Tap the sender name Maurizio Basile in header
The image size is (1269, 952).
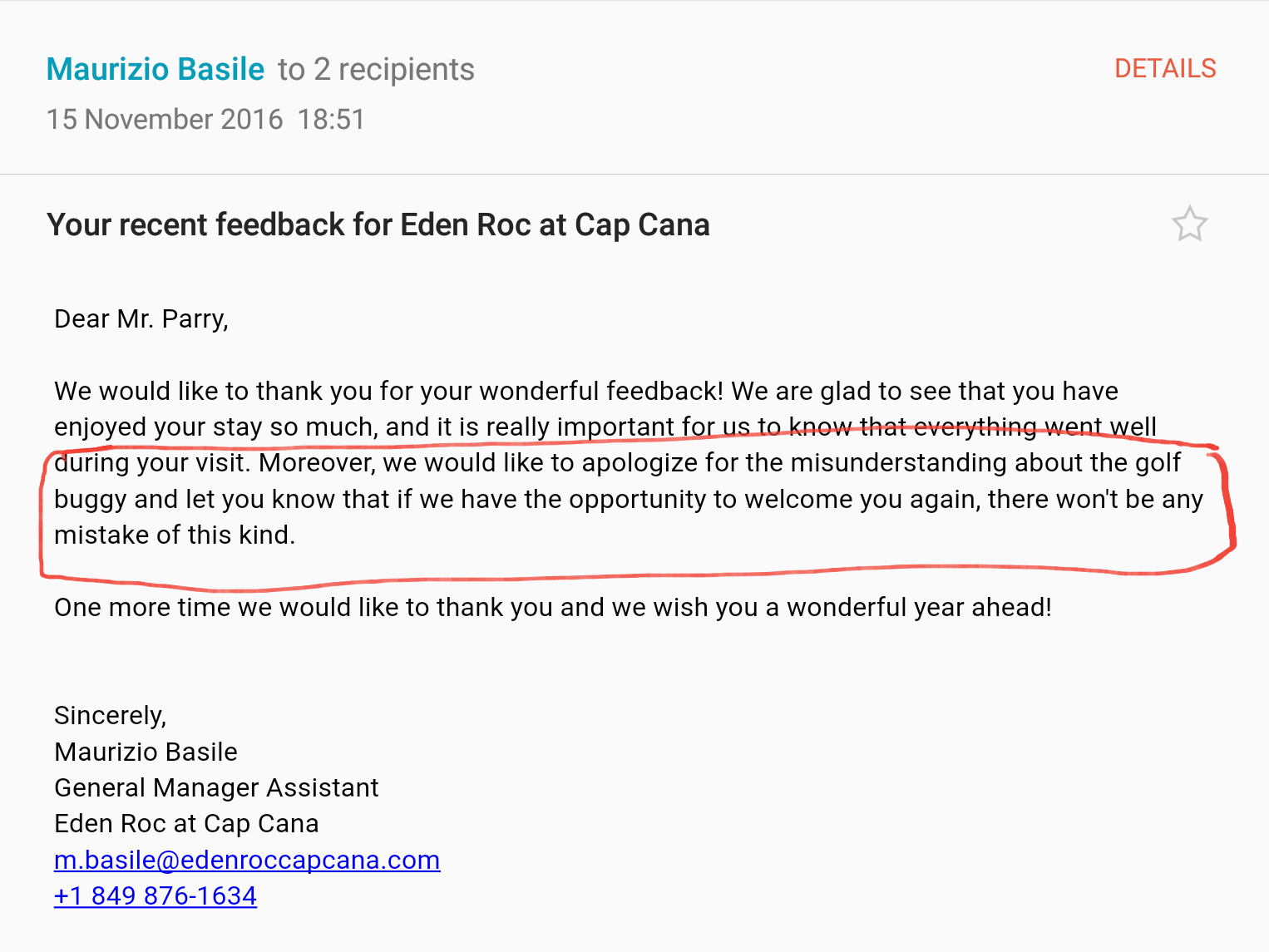[156, 69]
